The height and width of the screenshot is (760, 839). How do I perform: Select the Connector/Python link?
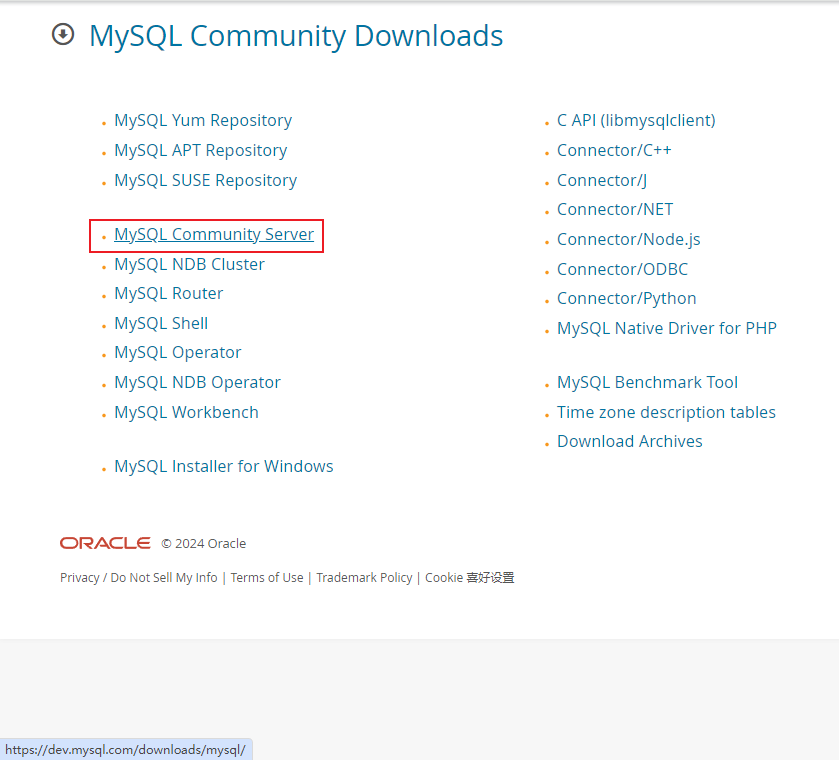626,298
